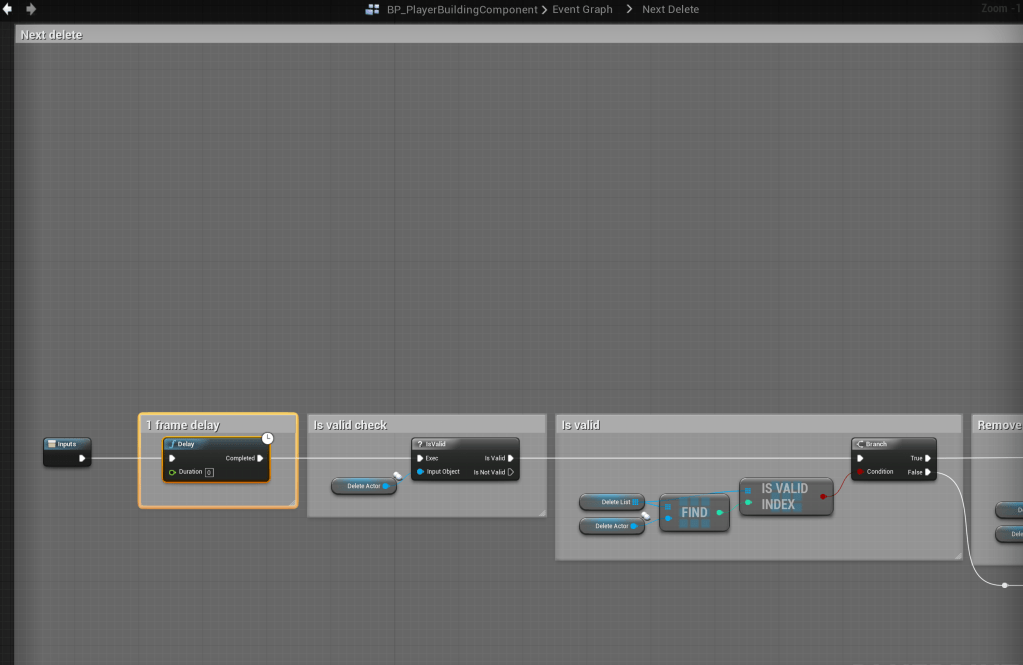Edit the Duration value field
Screen dimensions: 1023x665
click(x=209, y=472)
